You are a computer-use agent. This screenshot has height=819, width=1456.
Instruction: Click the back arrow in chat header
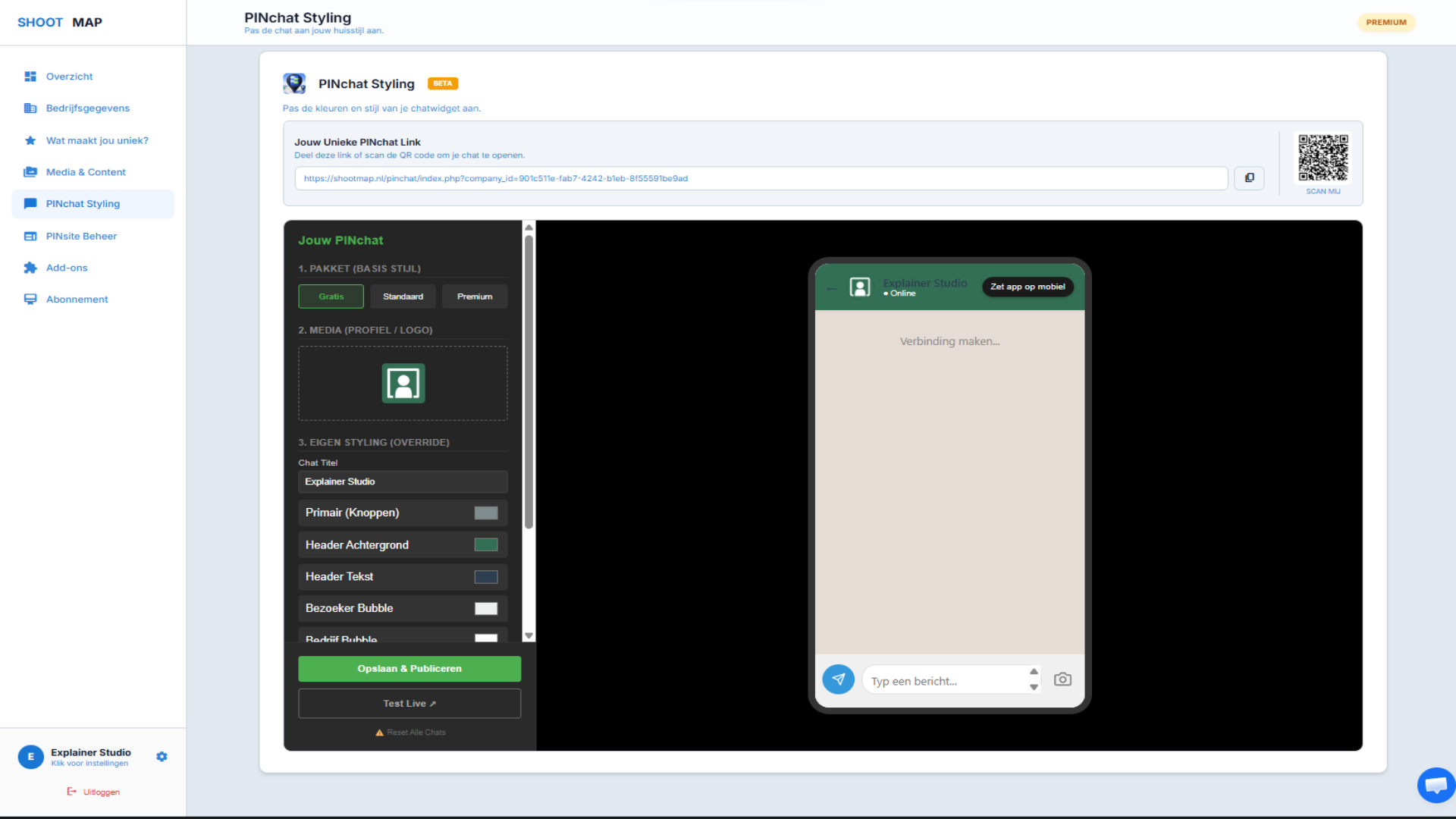(832, 288)
